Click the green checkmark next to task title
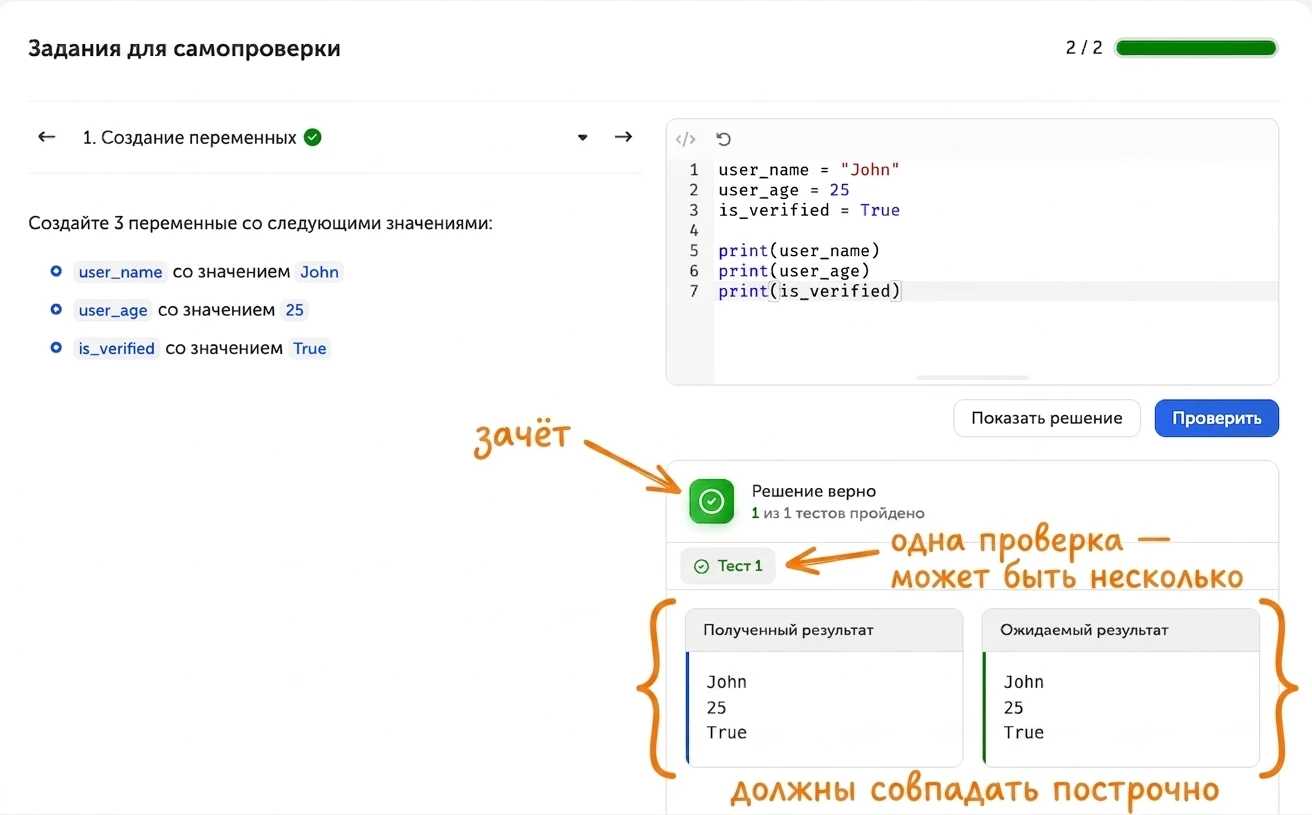 [313, 137]
